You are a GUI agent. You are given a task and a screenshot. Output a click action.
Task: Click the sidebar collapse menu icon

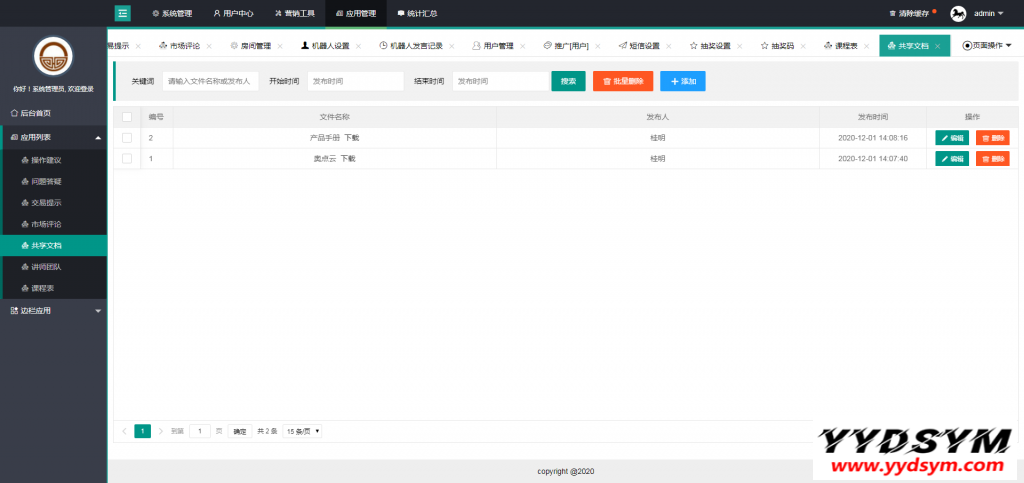[x=123, y=13]
